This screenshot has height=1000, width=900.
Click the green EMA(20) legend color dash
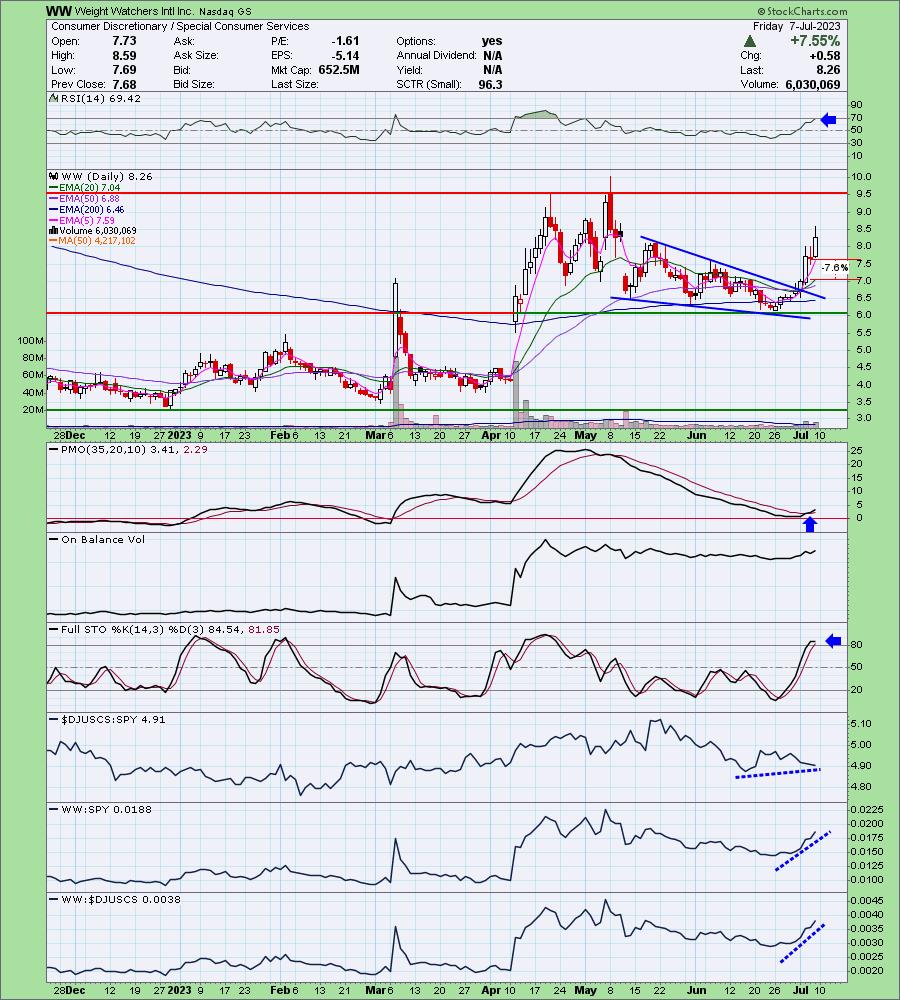pos(54,188)
